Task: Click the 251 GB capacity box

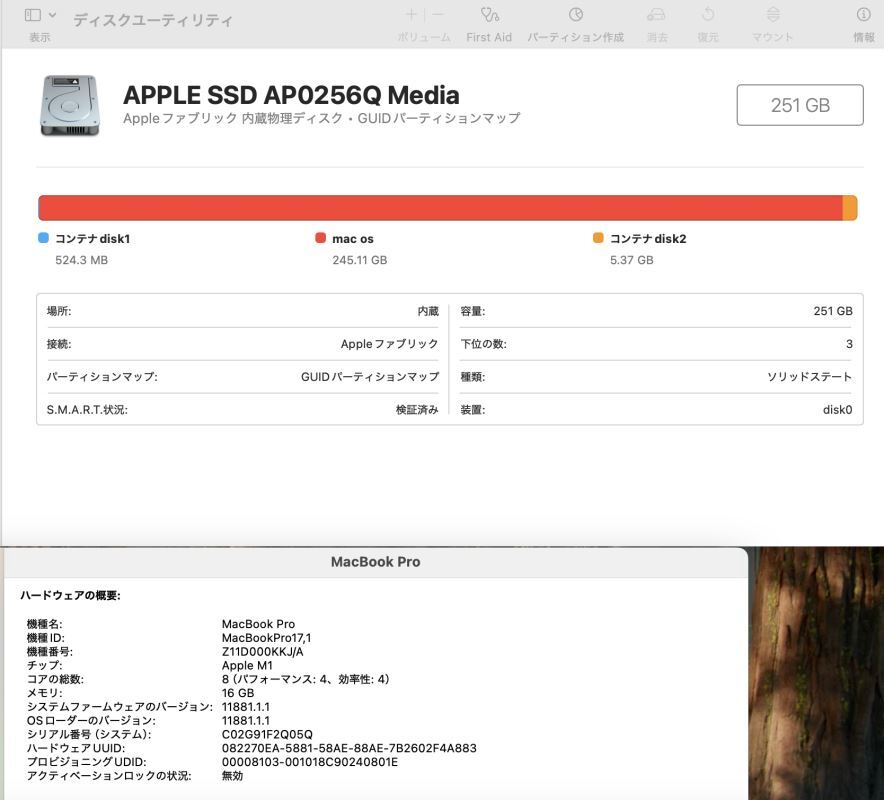Action: click(800, 105)
